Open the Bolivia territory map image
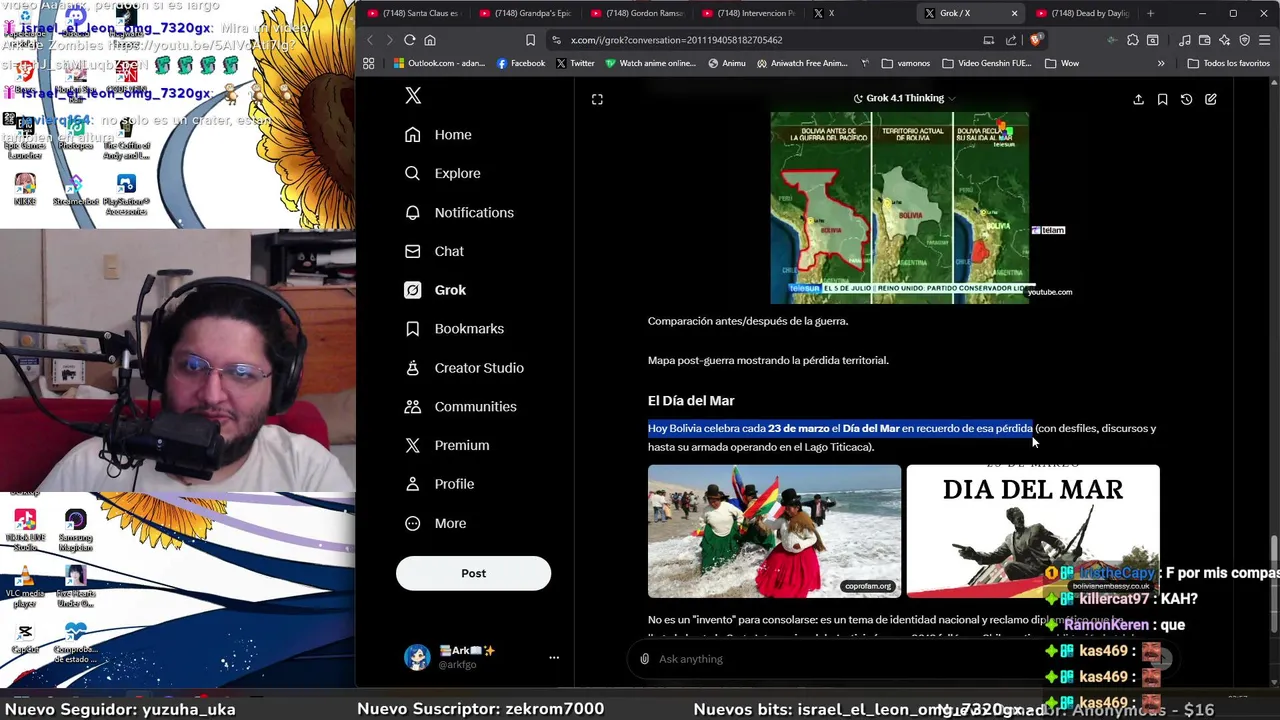1280x720 pixels. 899,207
